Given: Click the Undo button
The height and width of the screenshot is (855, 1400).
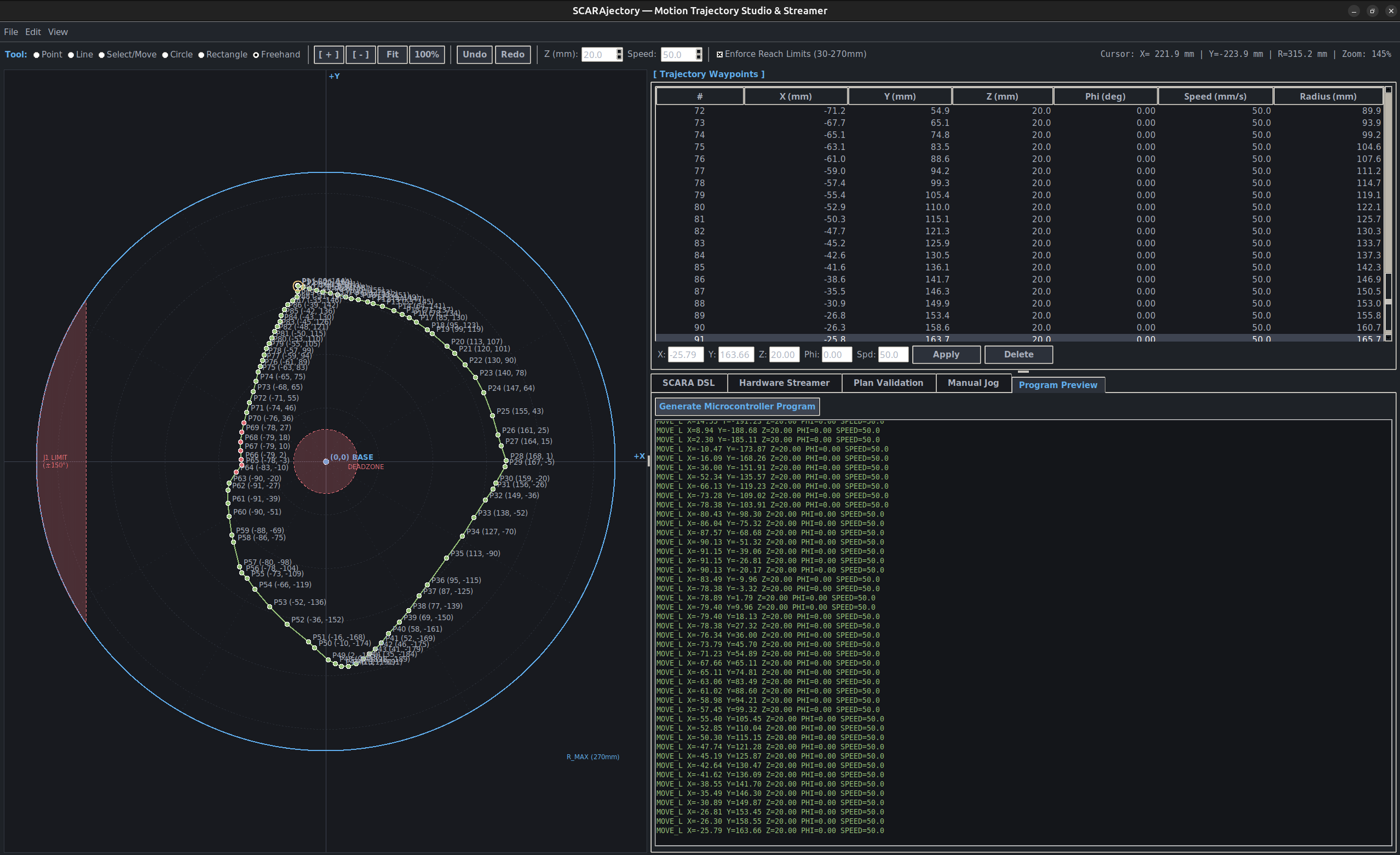Looking at the screenshot, I should (475, 55).
